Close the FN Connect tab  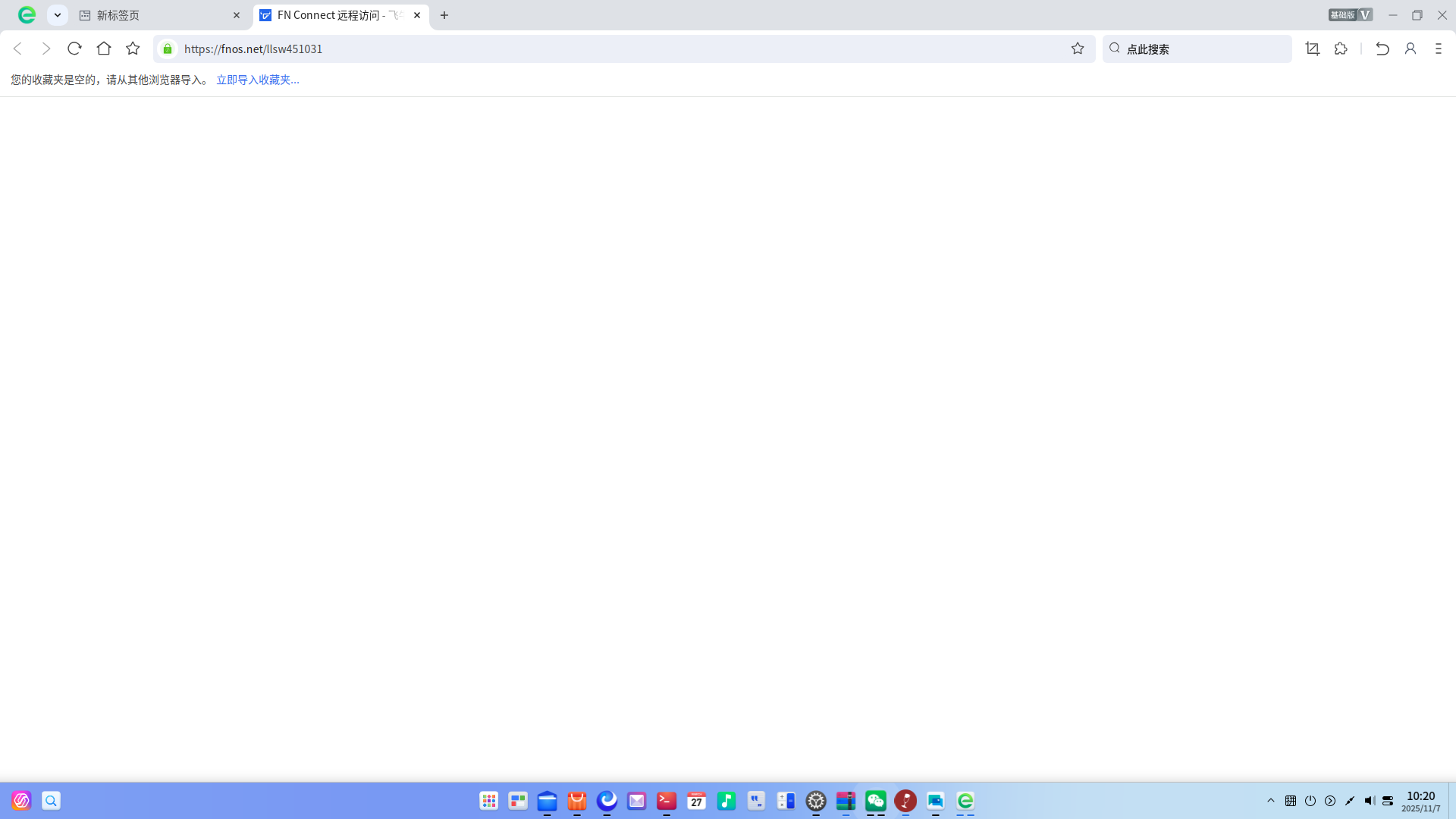click(417, 15)
